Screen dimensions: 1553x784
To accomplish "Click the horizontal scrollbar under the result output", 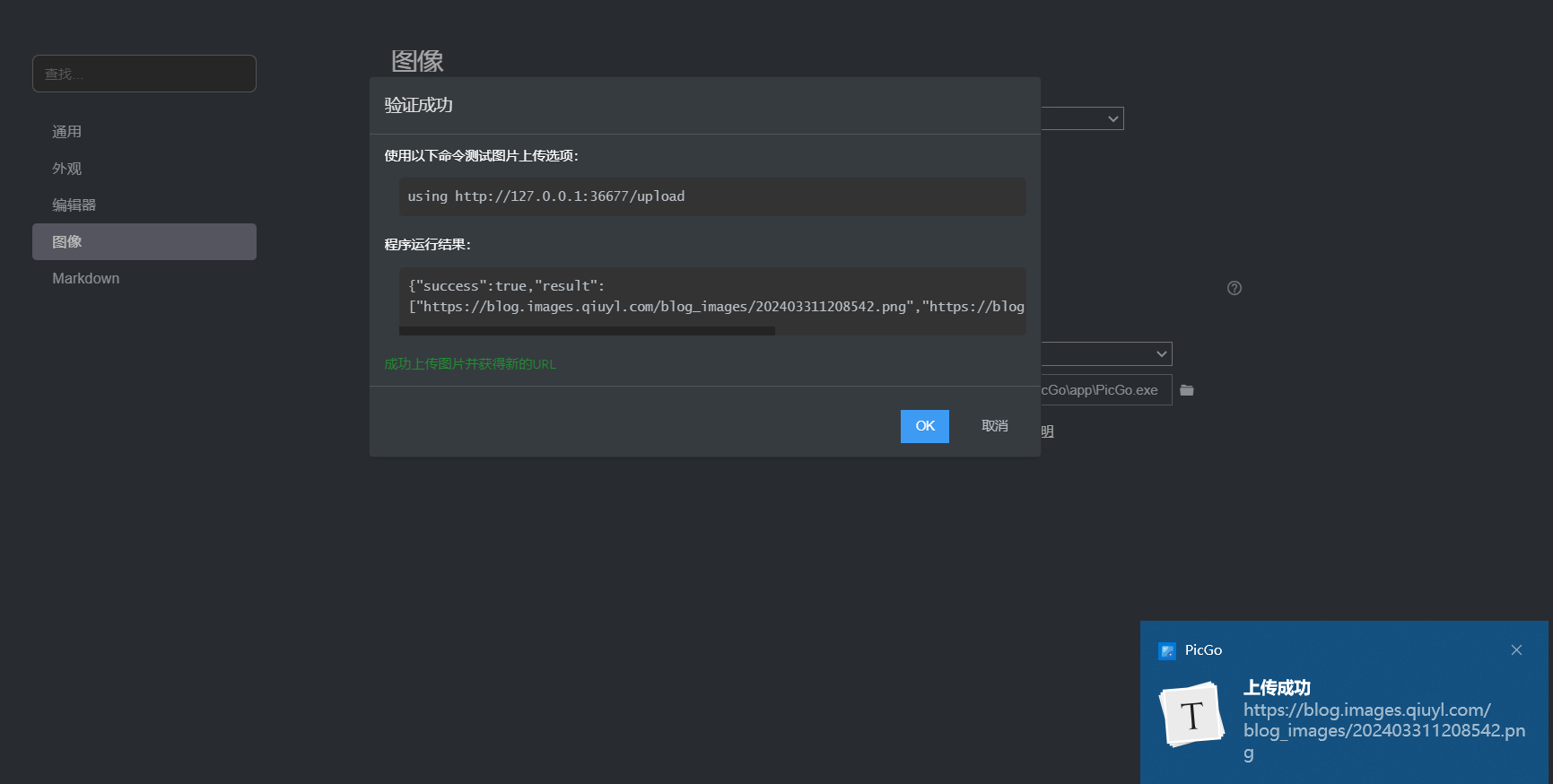I will pos(587,331).
